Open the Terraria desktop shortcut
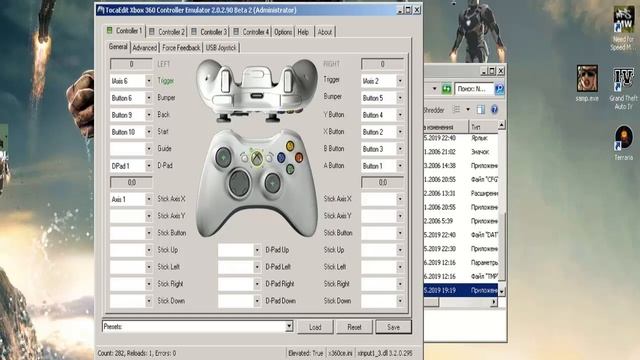The height and width of the screenshot is (360, 640). (x=623, y=142)
